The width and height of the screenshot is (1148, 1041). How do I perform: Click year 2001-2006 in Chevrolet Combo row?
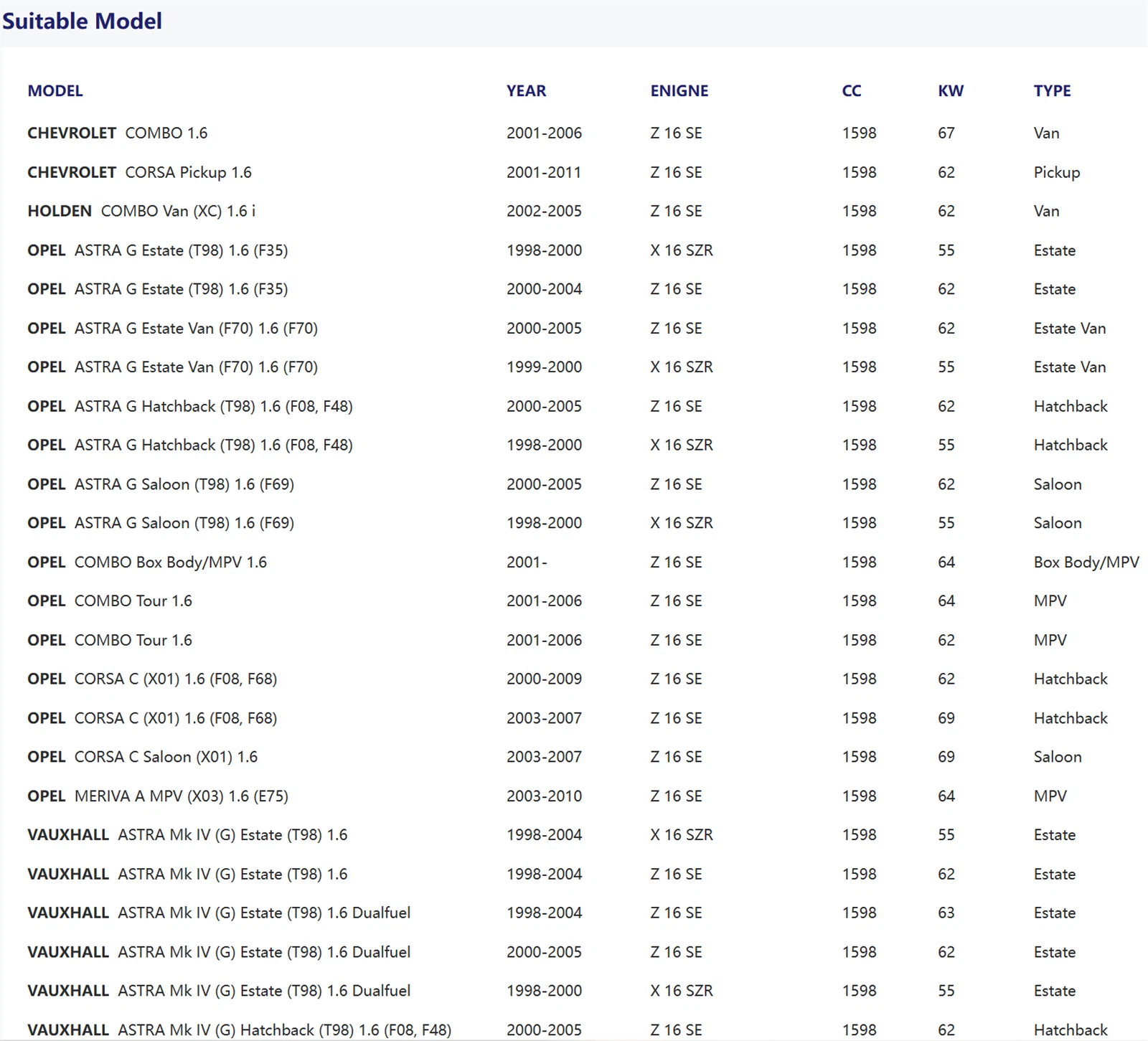544,133
